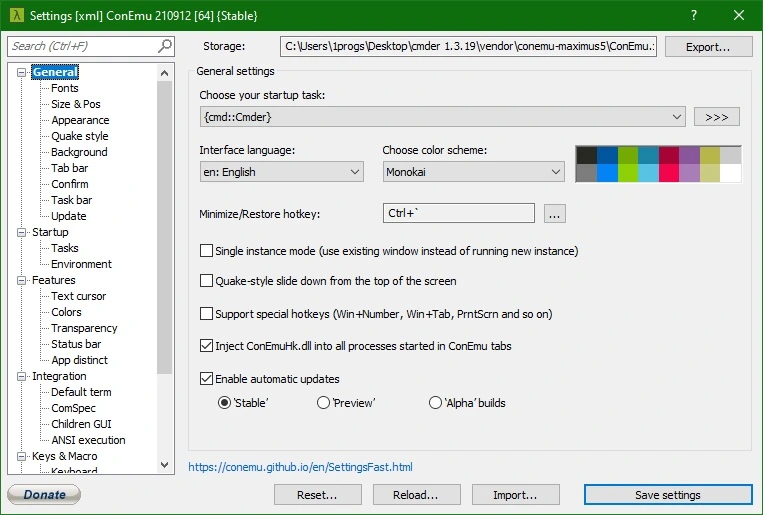Click the Storage path field

(x=468, y=46)
